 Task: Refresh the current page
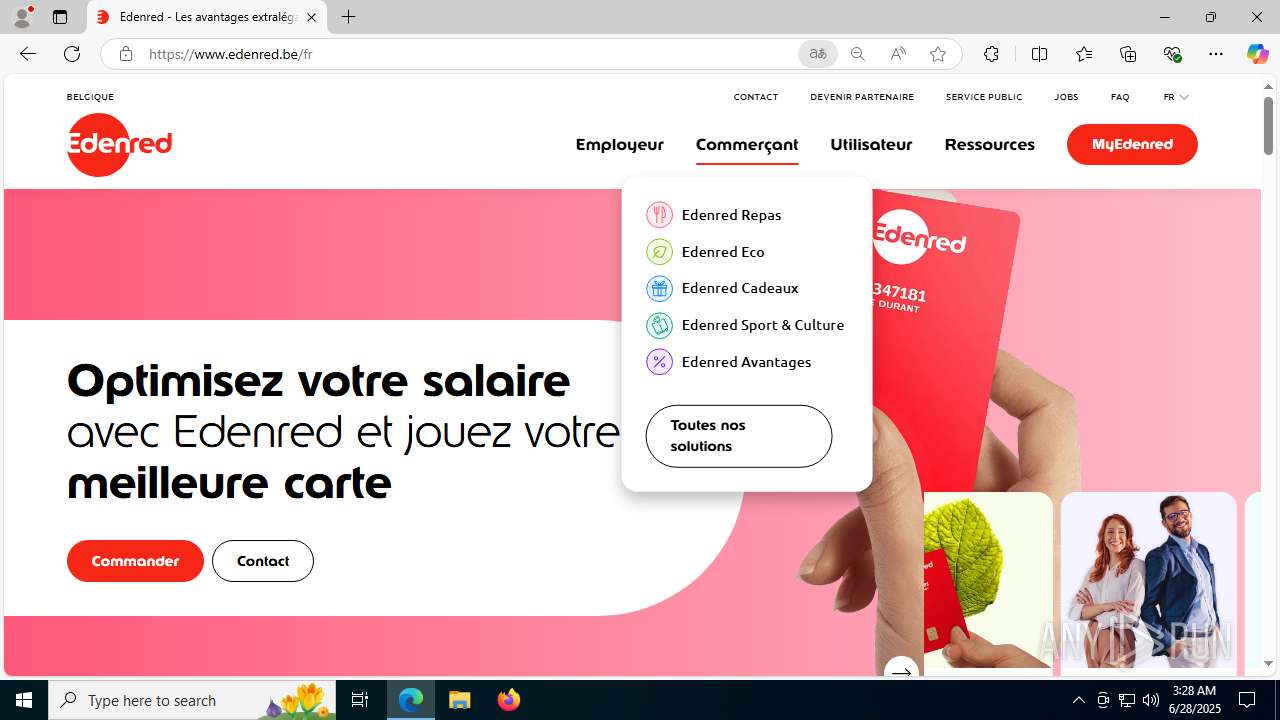72,54
